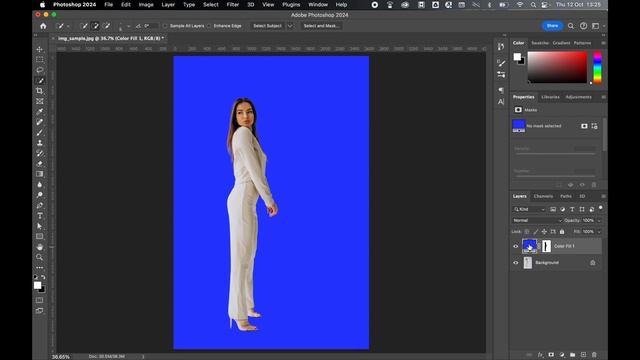Toggle layer filtering switch on
The height and width of the screenshot is (360, 640).
[600, 208]
